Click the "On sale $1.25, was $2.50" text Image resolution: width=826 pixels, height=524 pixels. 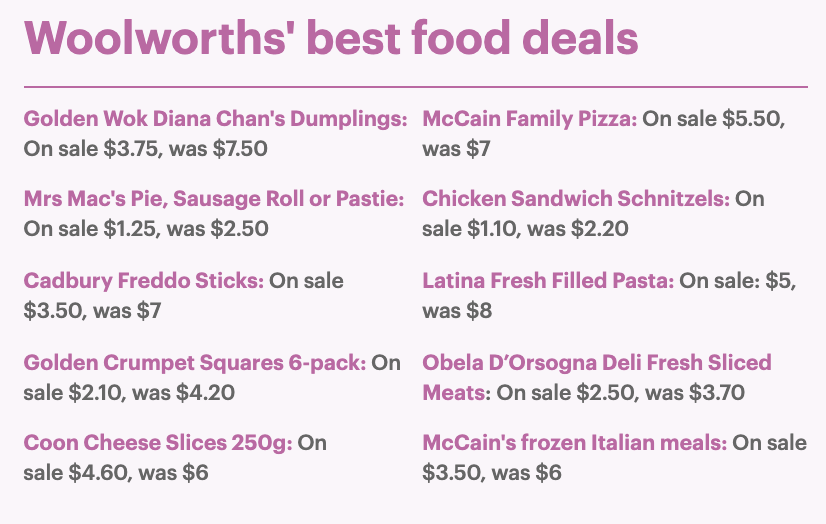[146, 229]
